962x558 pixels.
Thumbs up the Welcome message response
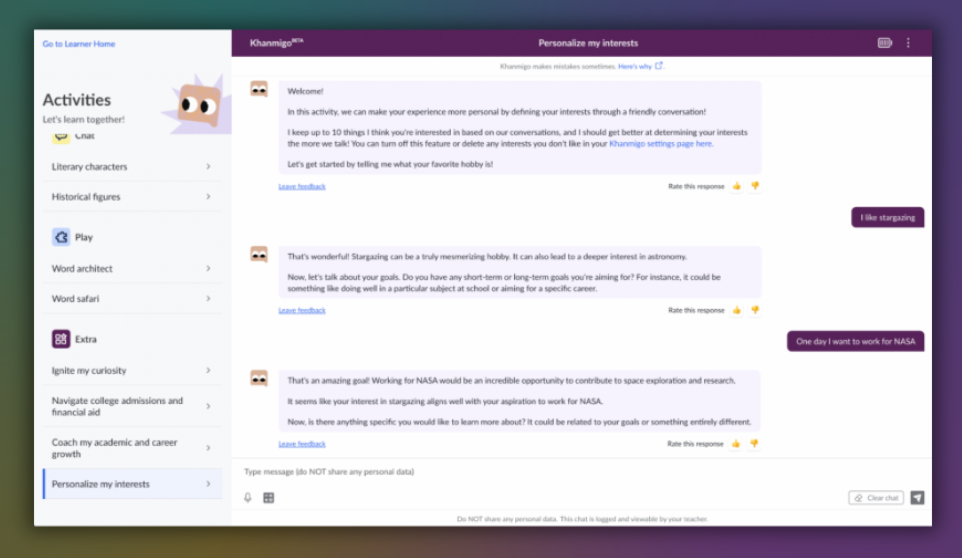click(x=736, y=186)
